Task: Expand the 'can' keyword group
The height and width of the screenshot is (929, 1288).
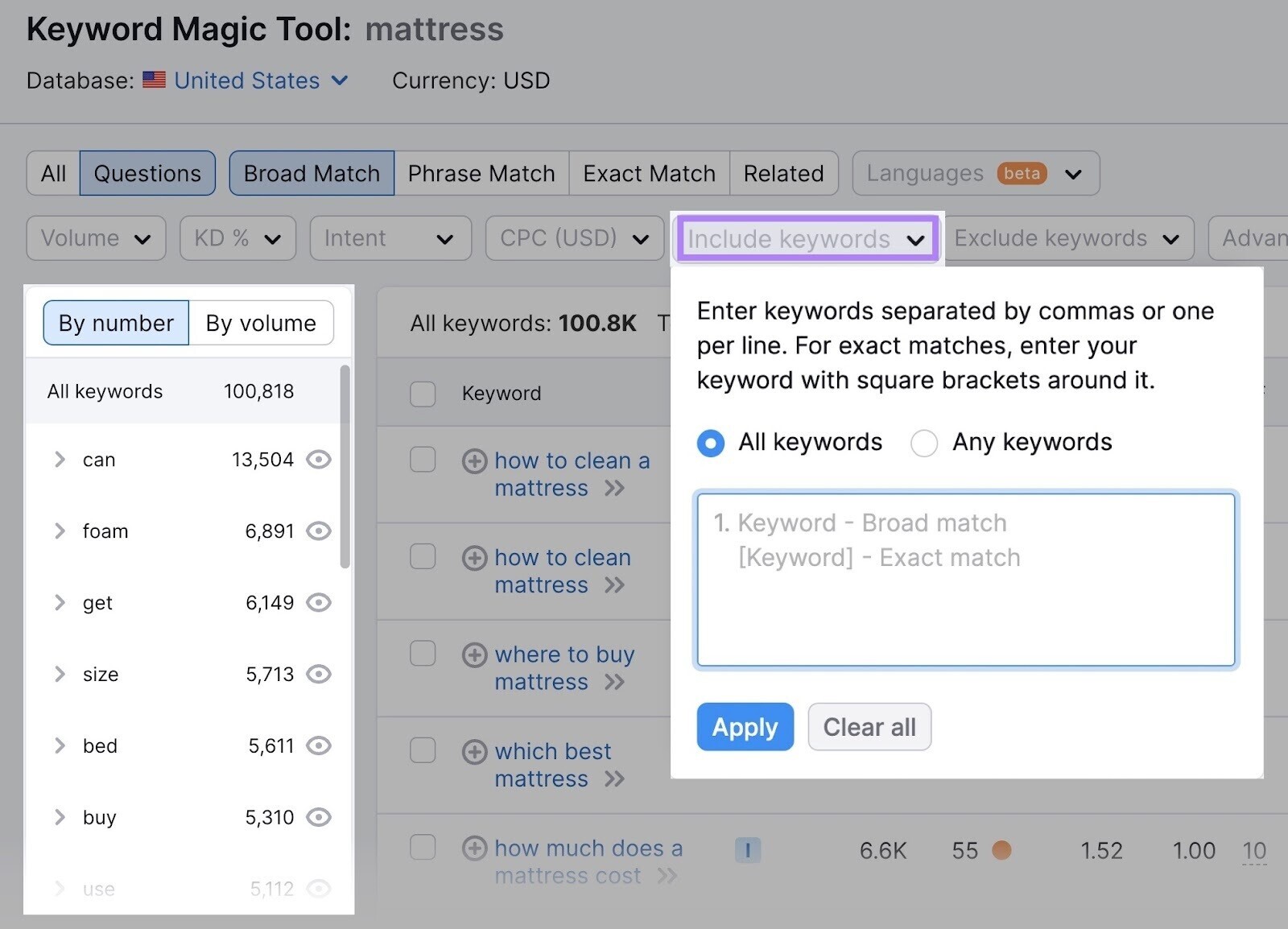Action: tap(60, 460)
